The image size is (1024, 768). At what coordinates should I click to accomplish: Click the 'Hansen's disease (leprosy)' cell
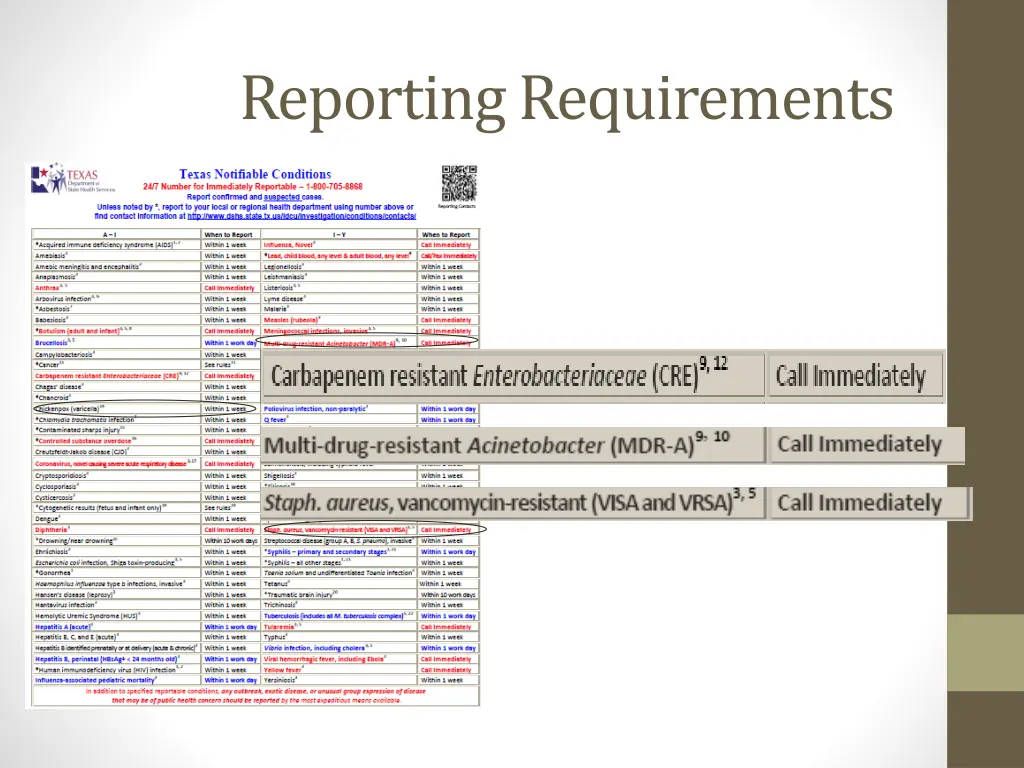(116, 595)
